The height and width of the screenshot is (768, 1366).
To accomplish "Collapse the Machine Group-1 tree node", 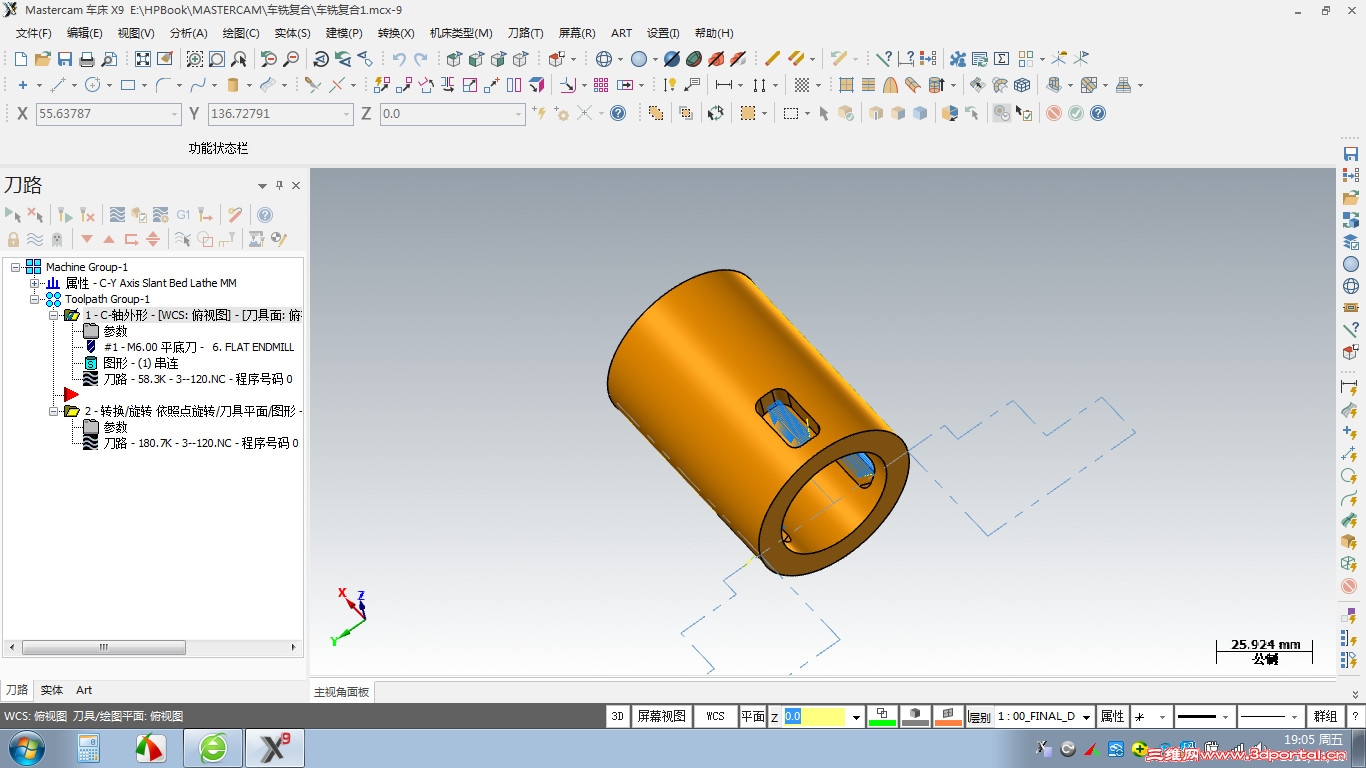I will pyautogui.click(x=16, y=267).
